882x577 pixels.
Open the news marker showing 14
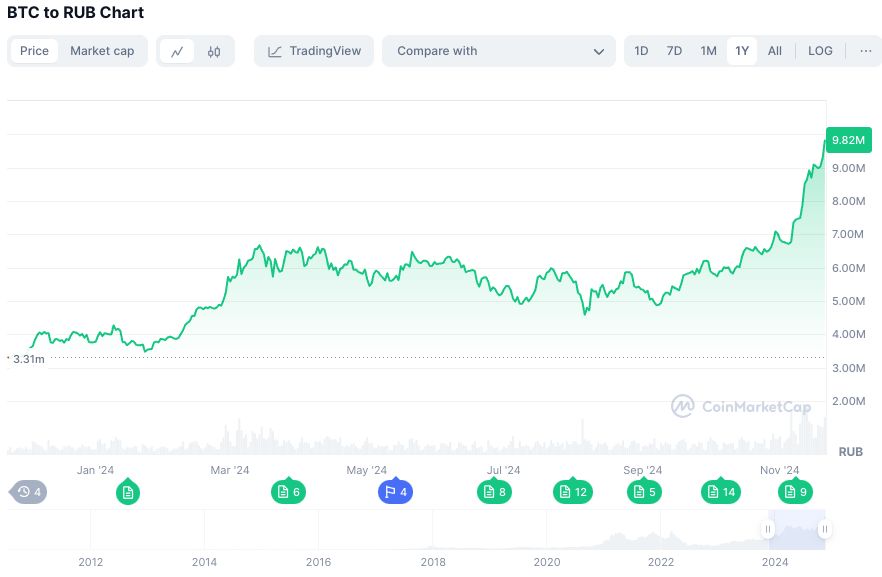click(720, 491)
